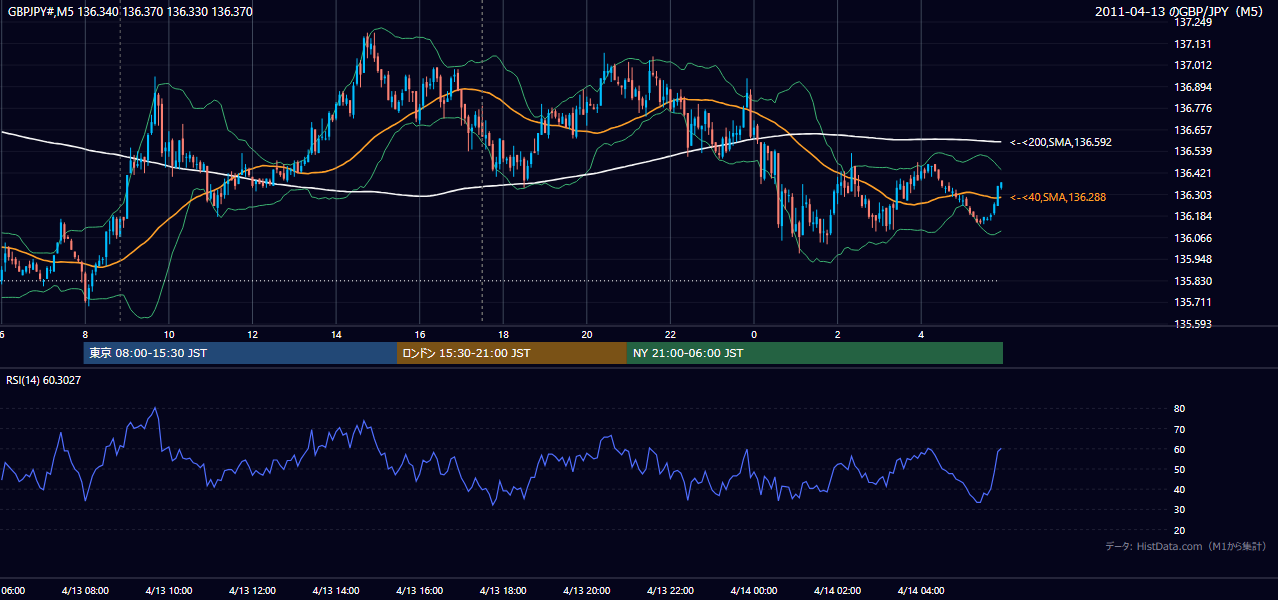The height and width of the screenshot is (600, 1278).
Task: Click the 136.894 price axis label
Action: tap(1193, 87)
